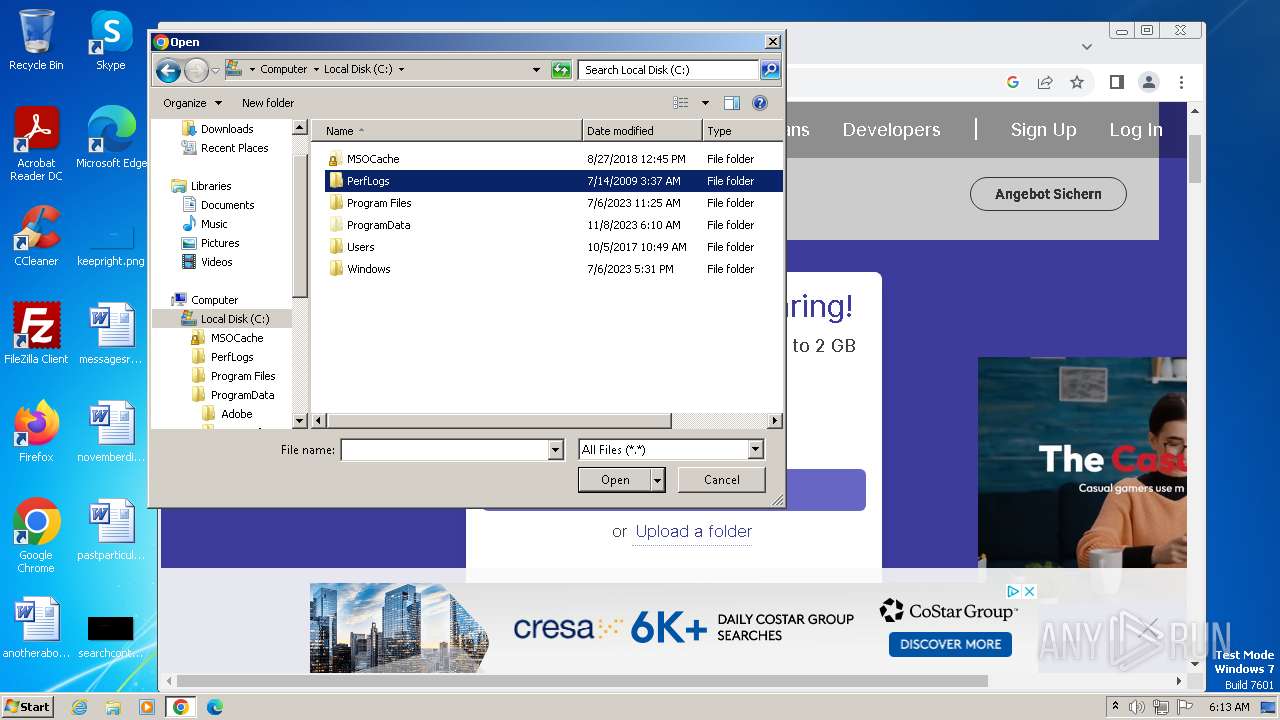Select ProgramData folder in list
The height and width of the screenshot is (720, 1280).
pos(378,225)
